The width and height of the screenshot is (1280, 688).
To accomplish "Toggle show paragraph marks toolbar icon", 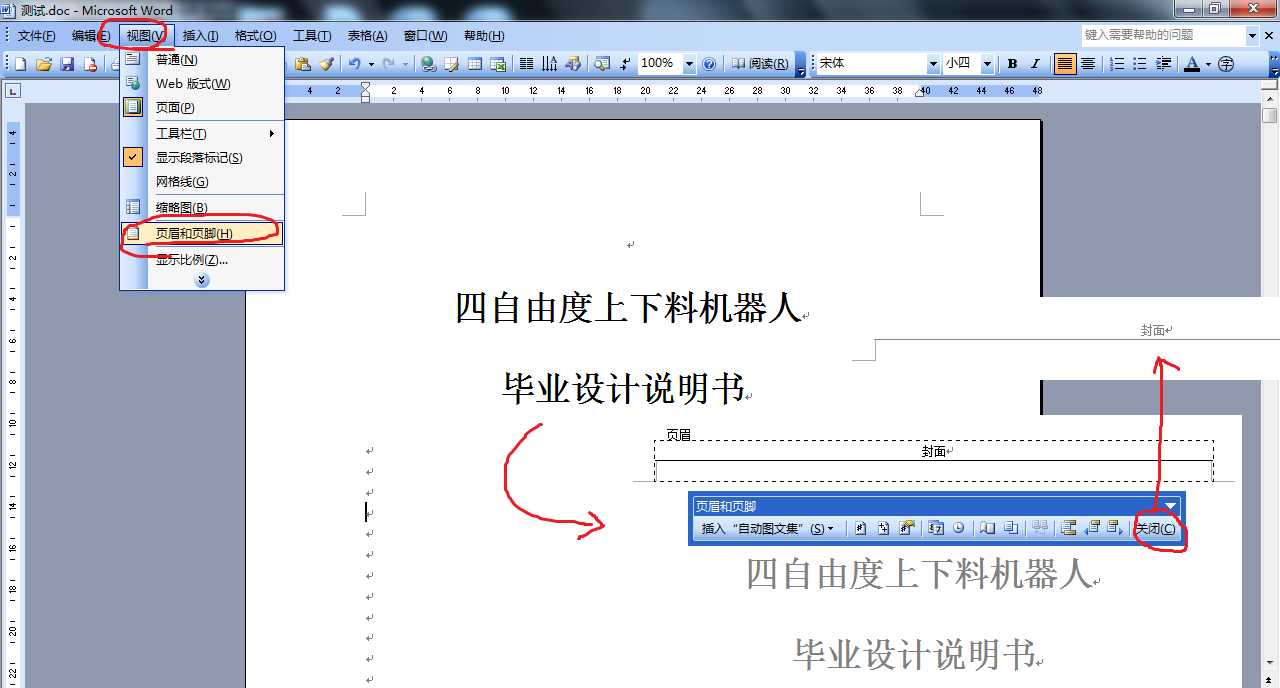I will tap(625, 64).
